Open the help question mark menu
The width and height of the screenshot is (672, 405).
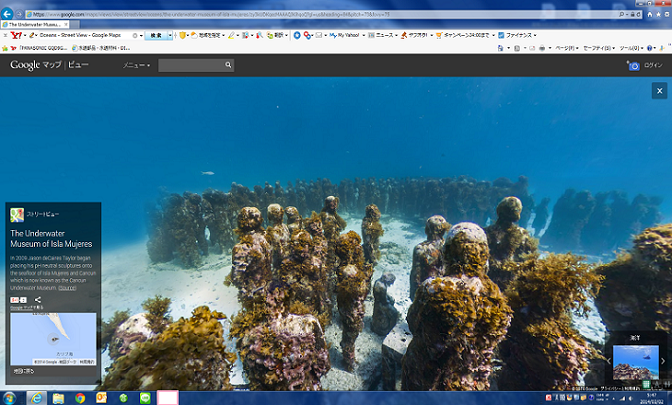click(649, 48)
